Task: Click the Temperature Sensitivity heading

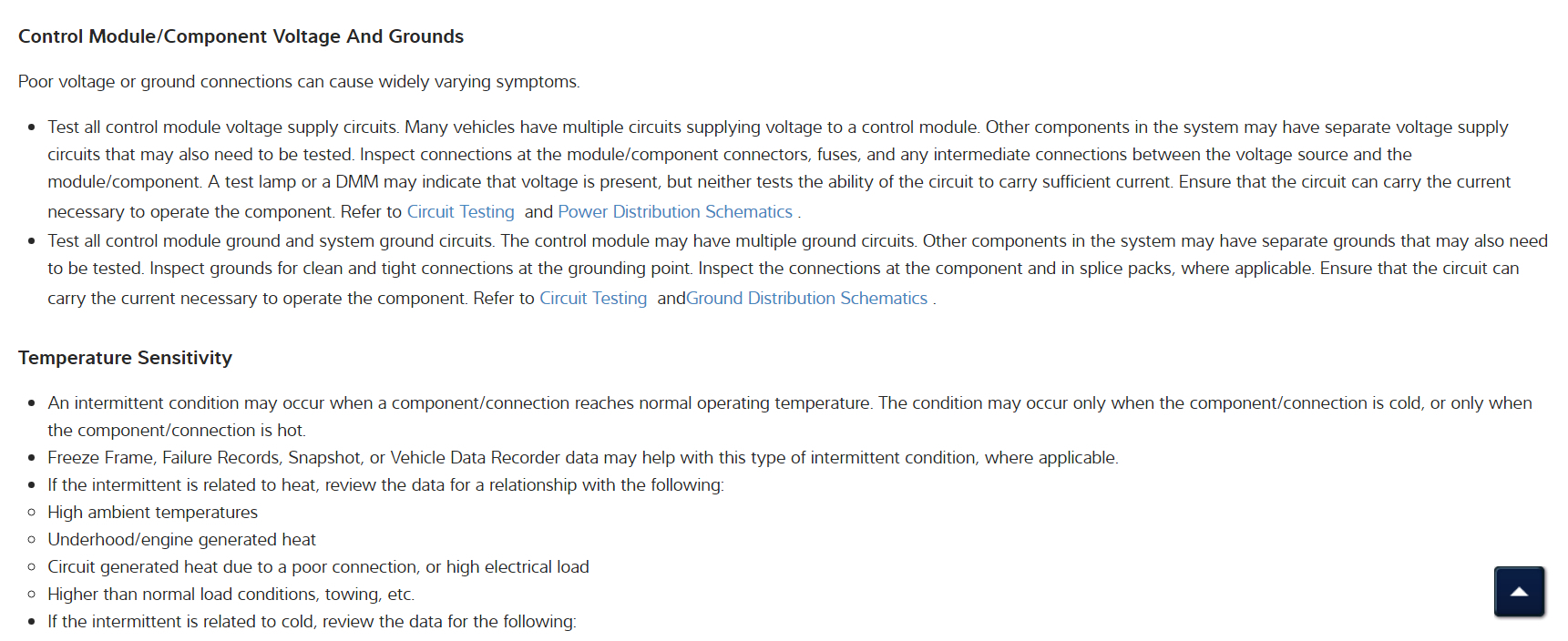Action: [125, 358]
